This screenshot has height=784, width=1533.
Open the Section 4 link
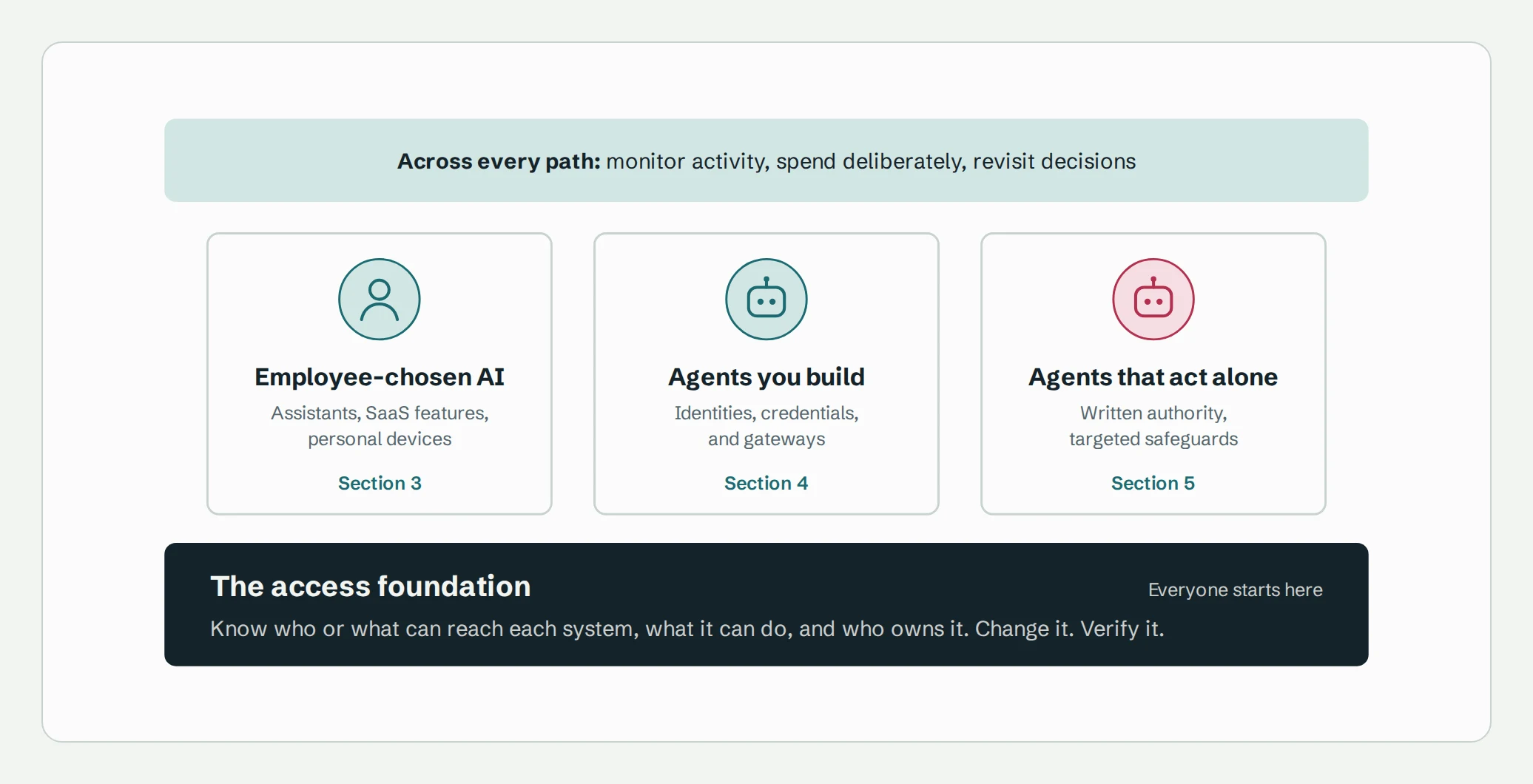766,483
